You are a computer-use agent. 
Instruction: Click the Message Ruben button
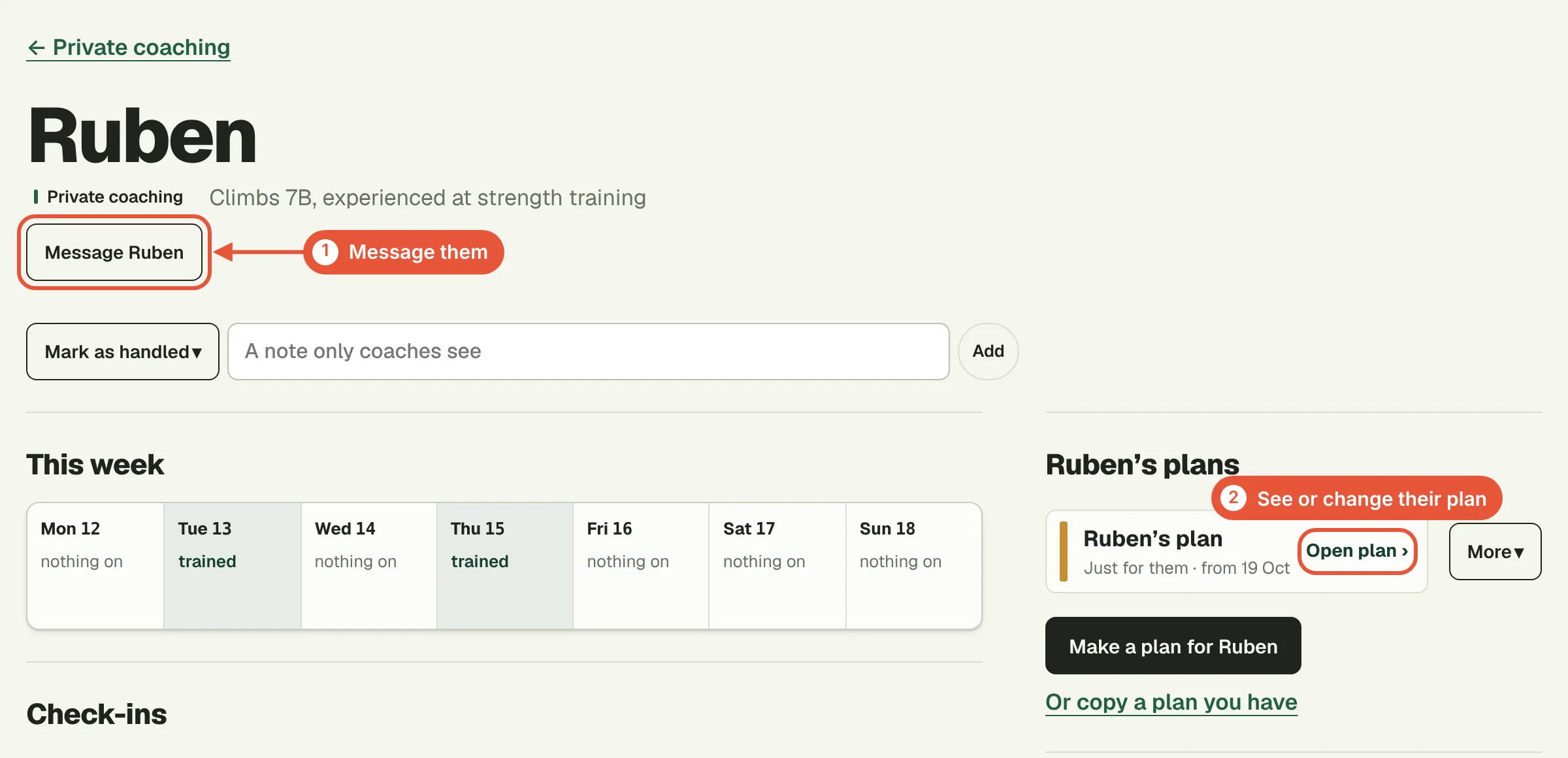click(114, 252)
